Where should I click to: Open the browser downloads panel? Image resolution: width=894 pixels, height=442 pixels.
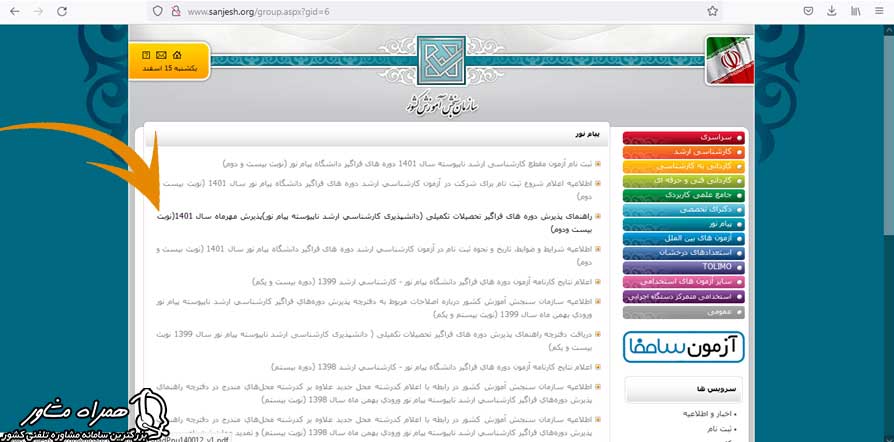click(x=832, y=11)
